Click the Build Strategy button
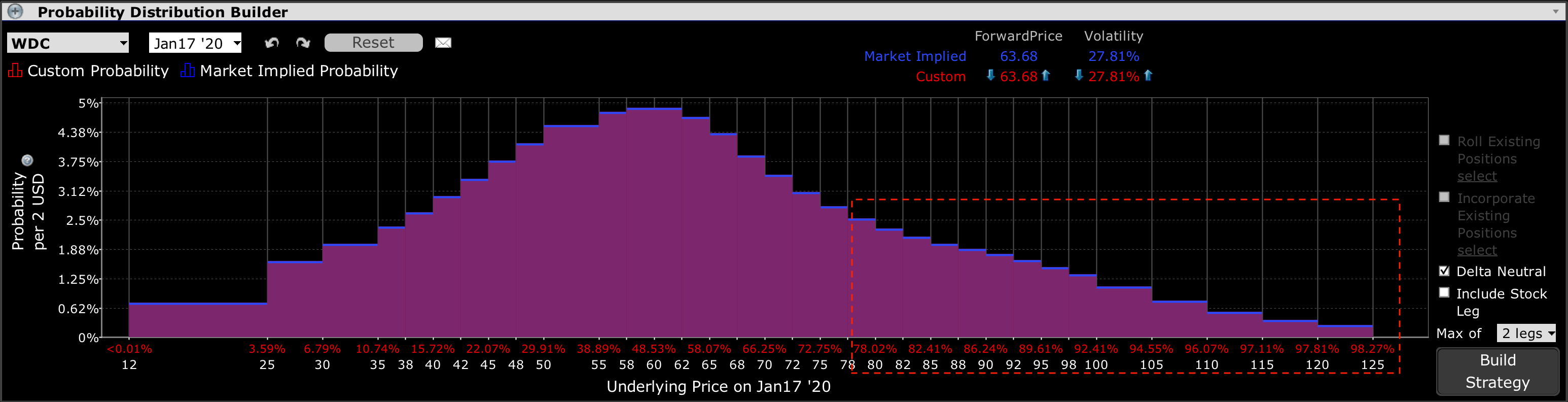 coord(1498,371)
